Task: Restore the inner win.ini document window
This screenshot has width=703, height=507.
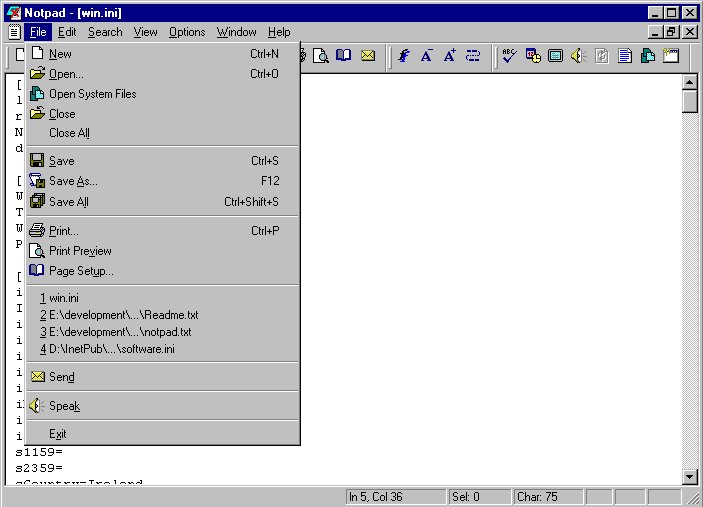Action: click(x=671, y=32)
